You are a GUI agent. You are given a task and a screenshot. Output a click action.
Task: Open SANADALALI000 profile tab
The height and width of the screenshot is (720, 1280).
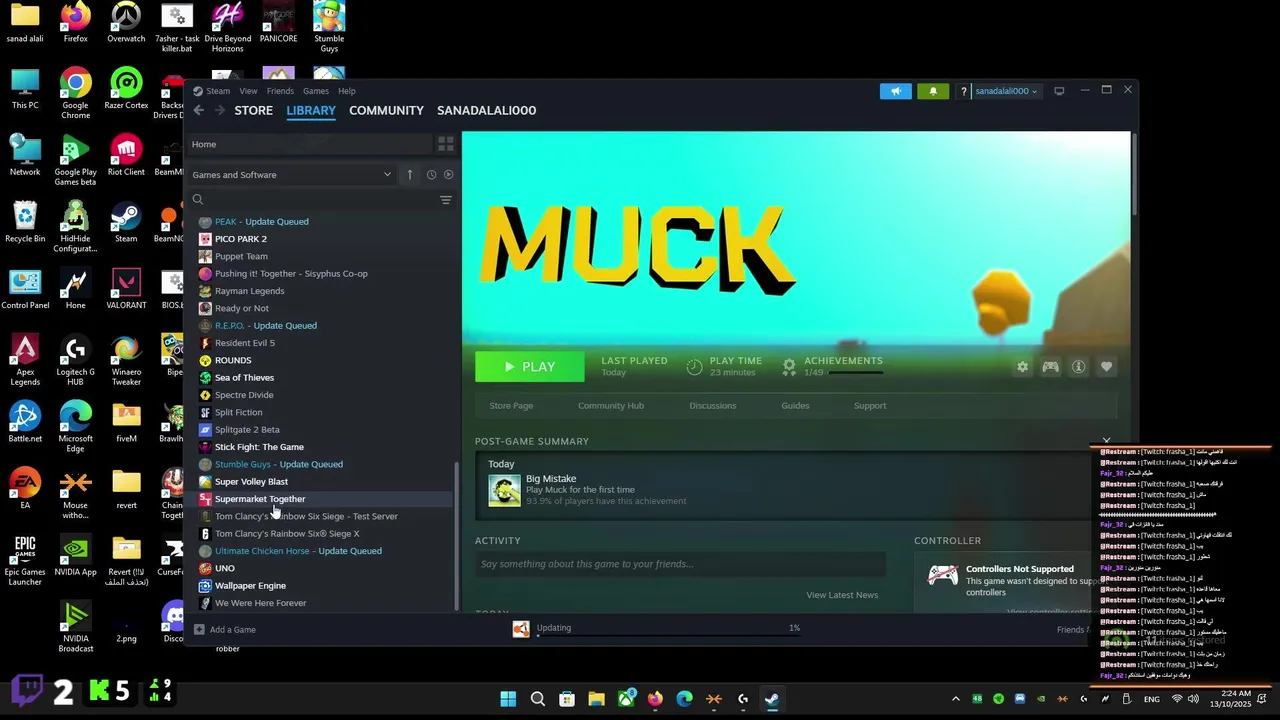point(486,110)
